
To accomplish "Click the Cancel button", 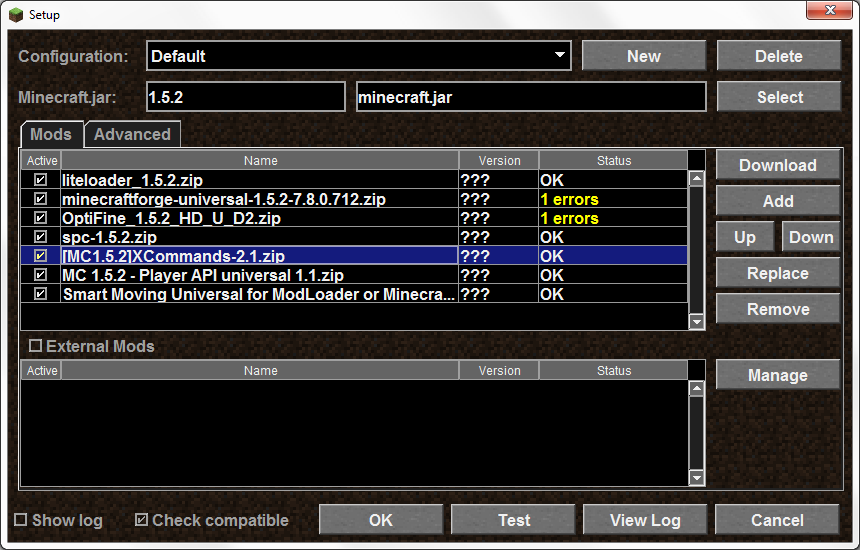I will 777,520.
